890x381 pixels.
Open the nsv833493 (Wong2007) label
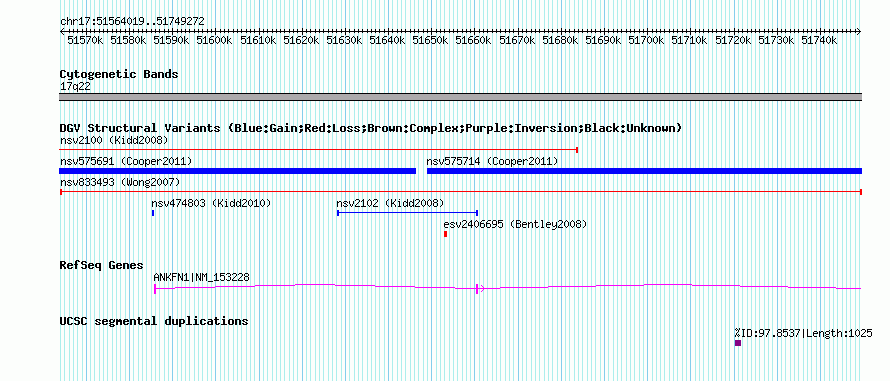coord(120,182)
